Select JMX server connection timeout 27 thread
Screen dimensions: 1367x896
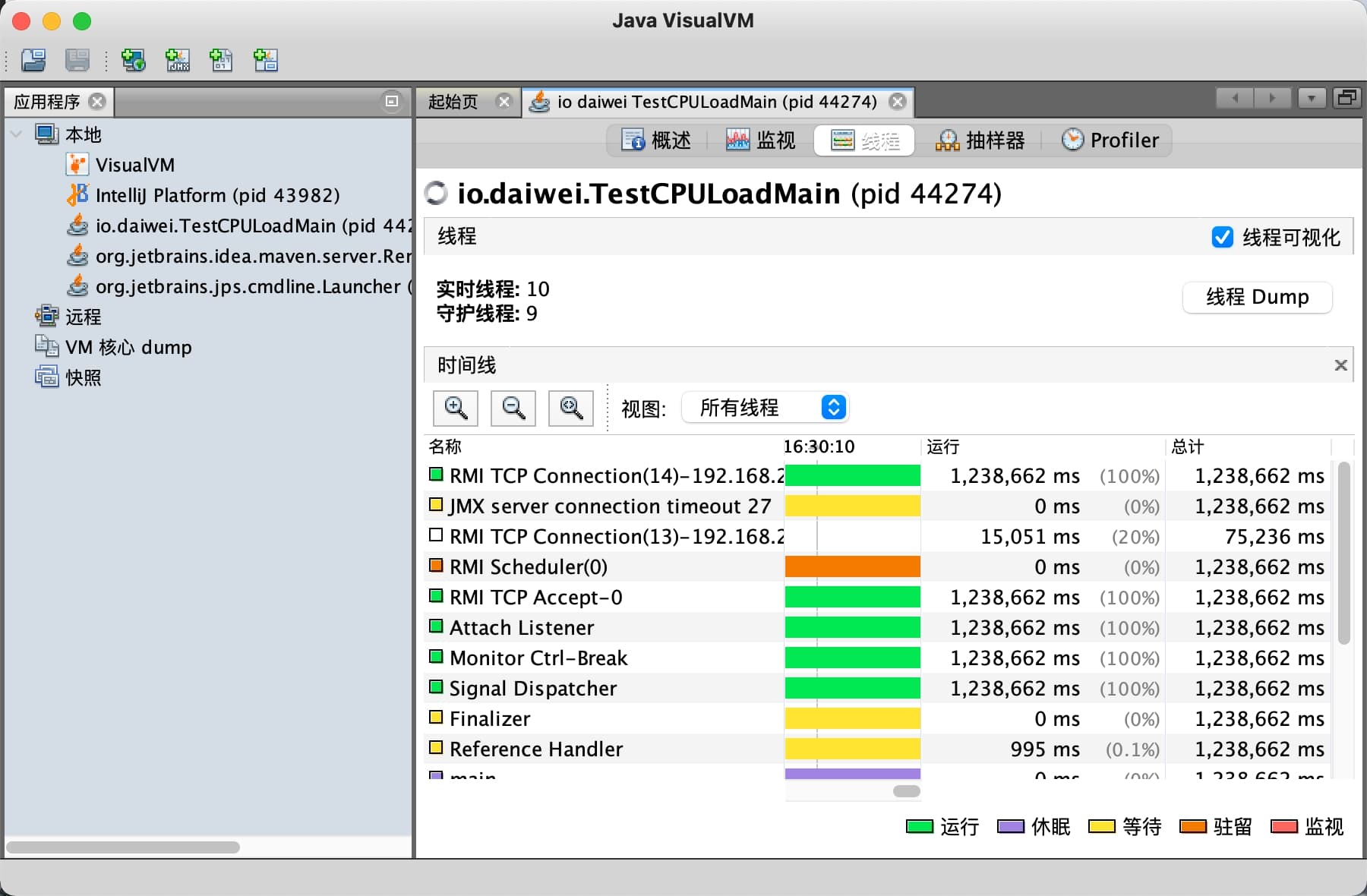pyautogui.click(x=877, y=506)
